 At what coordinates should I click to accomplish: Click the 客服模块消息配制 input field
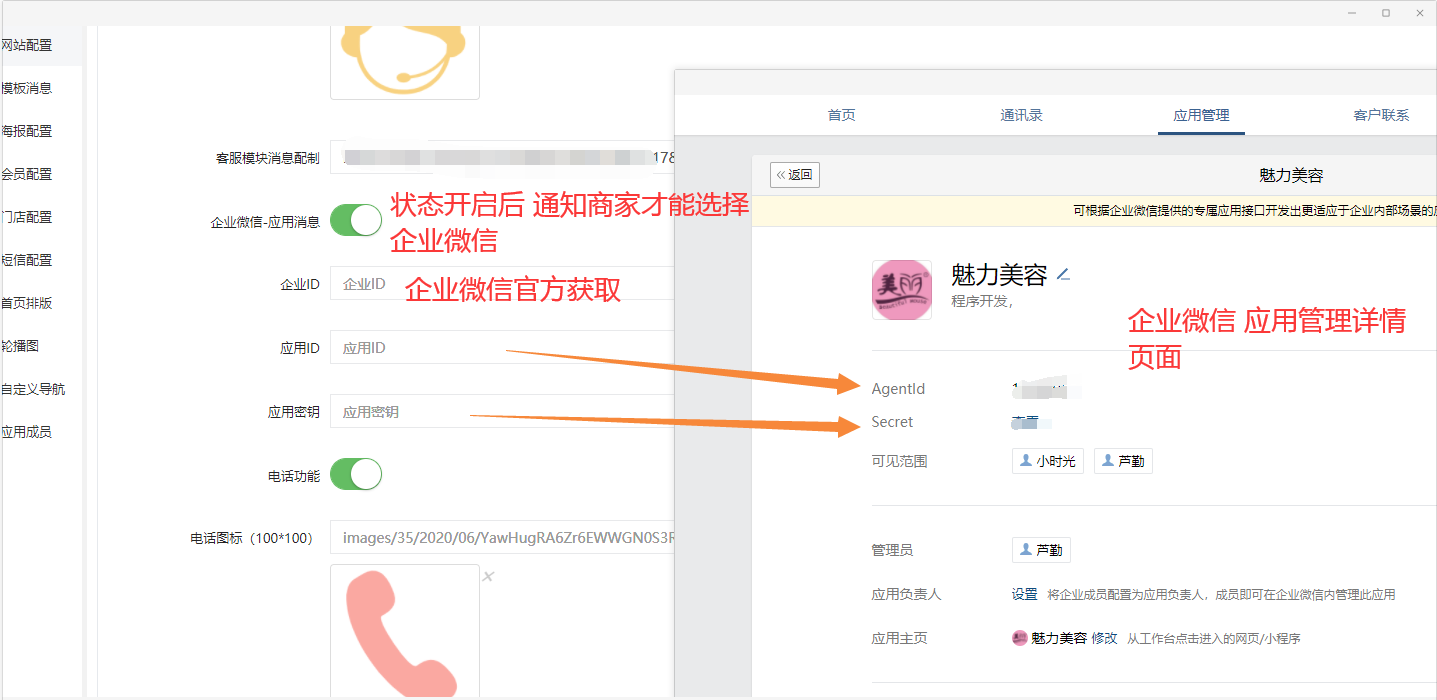pos(502,157)
